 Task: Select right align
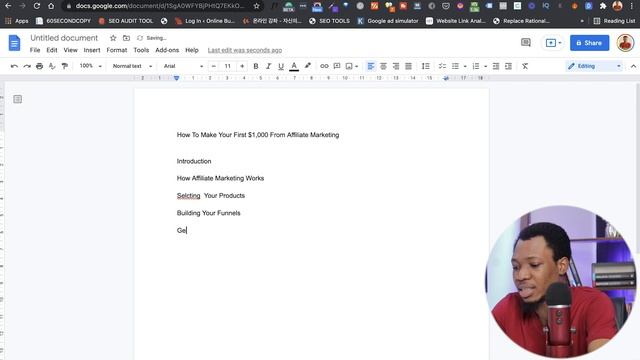tap(396, 66)
